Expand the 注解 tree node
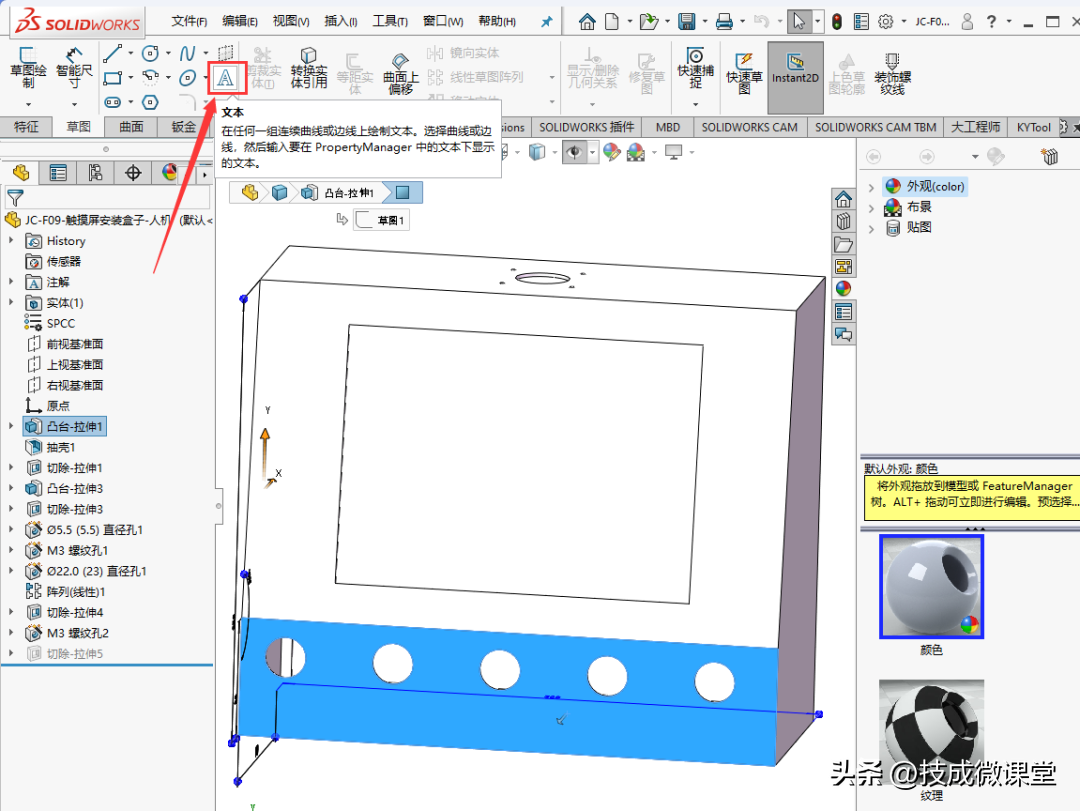The width and height of the screenshot is (1080, 811). pyautogui.click(x=11, y=282)
